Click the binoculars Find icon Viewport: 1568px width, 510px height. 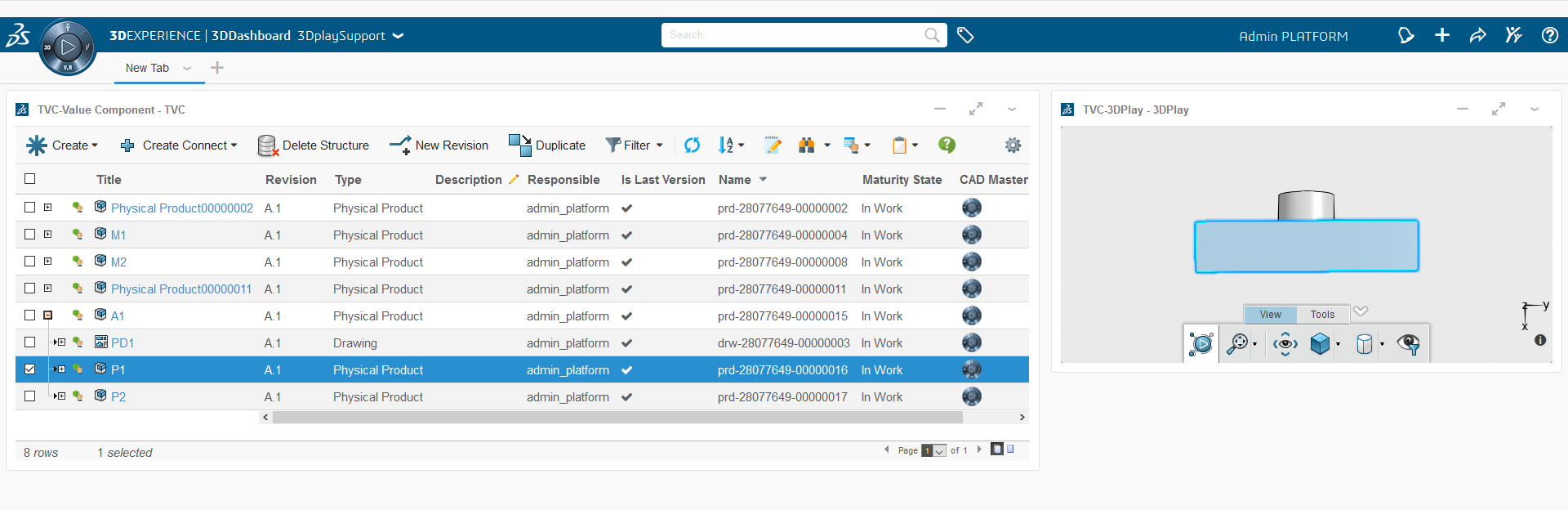click(807, 145)
